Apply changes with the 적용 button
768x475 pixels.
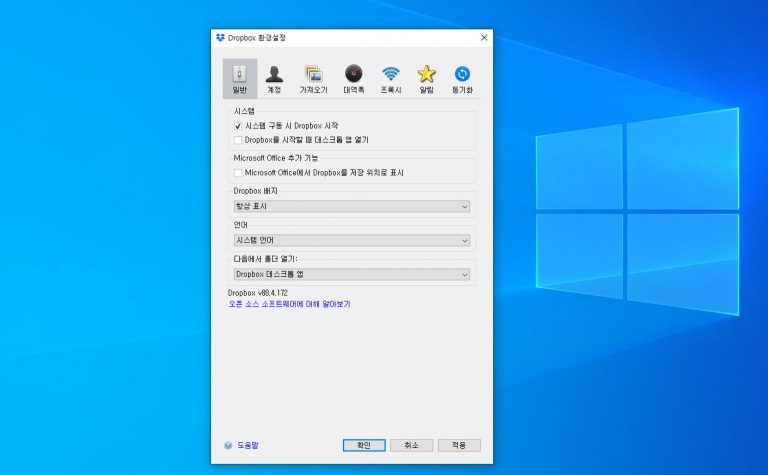point(459,445)
